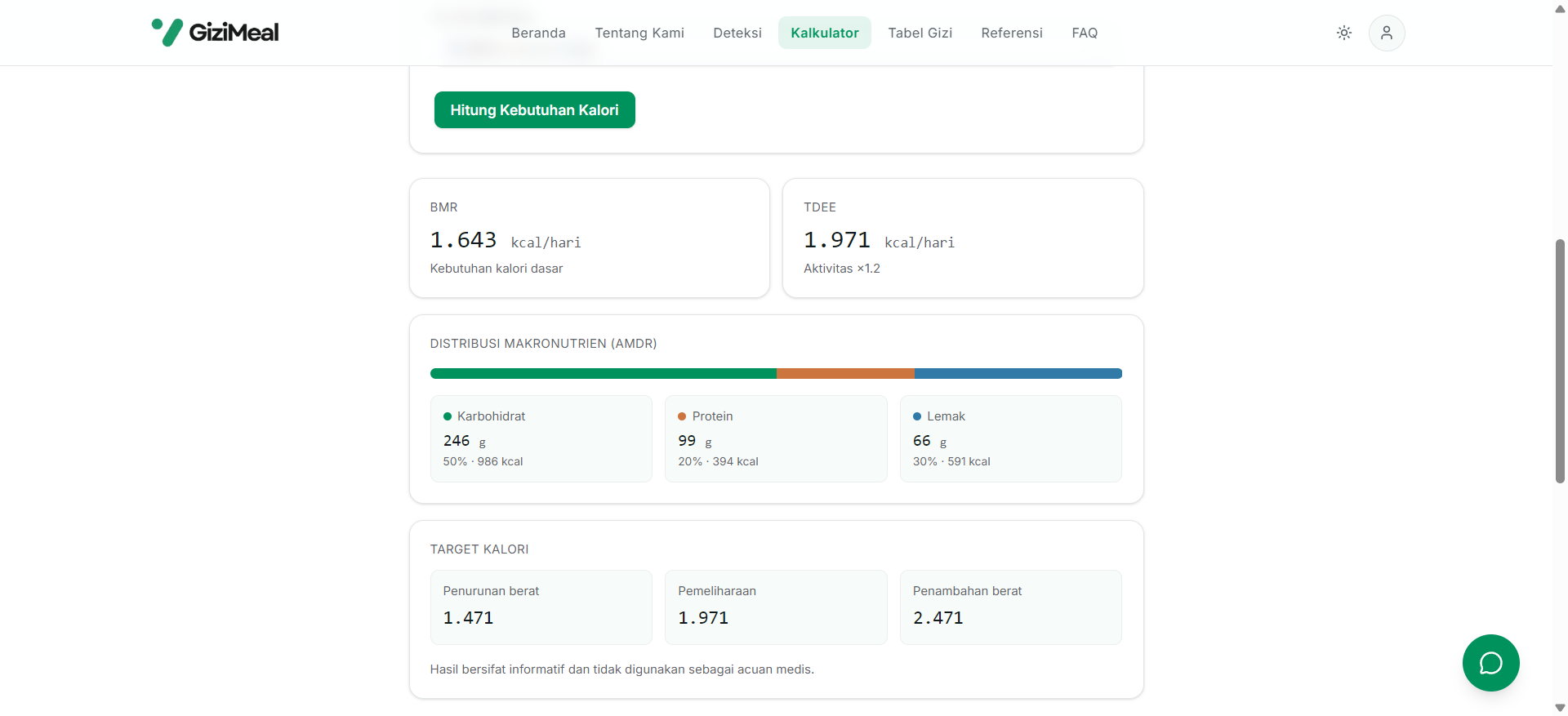Image resolution: width=1568 pixels, height=716 pixels.
Task: Click the 20% · 394 kcal text
Action: (719, 461)
